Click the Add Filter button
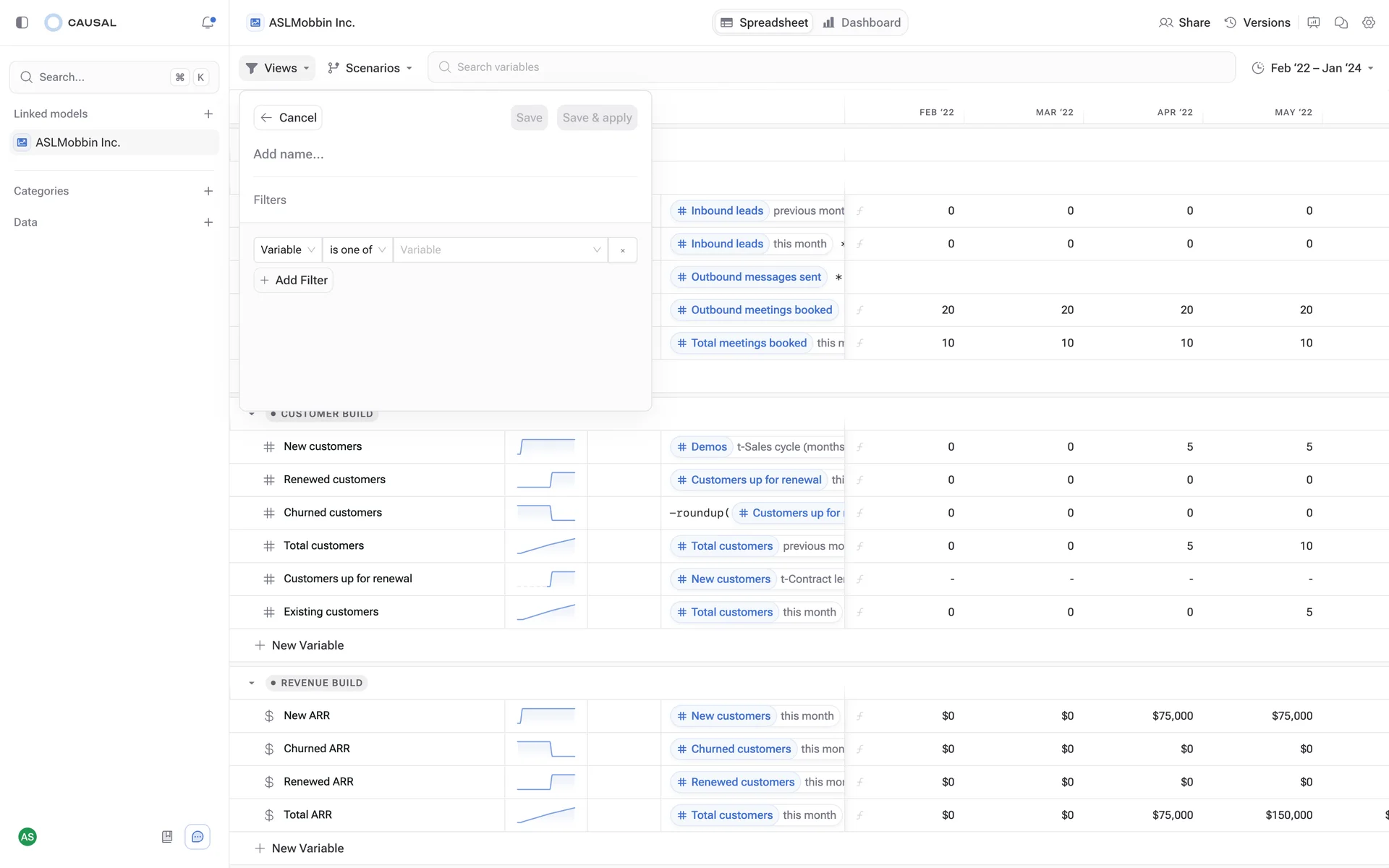1389x868 pixels. [x=294, y=281]
